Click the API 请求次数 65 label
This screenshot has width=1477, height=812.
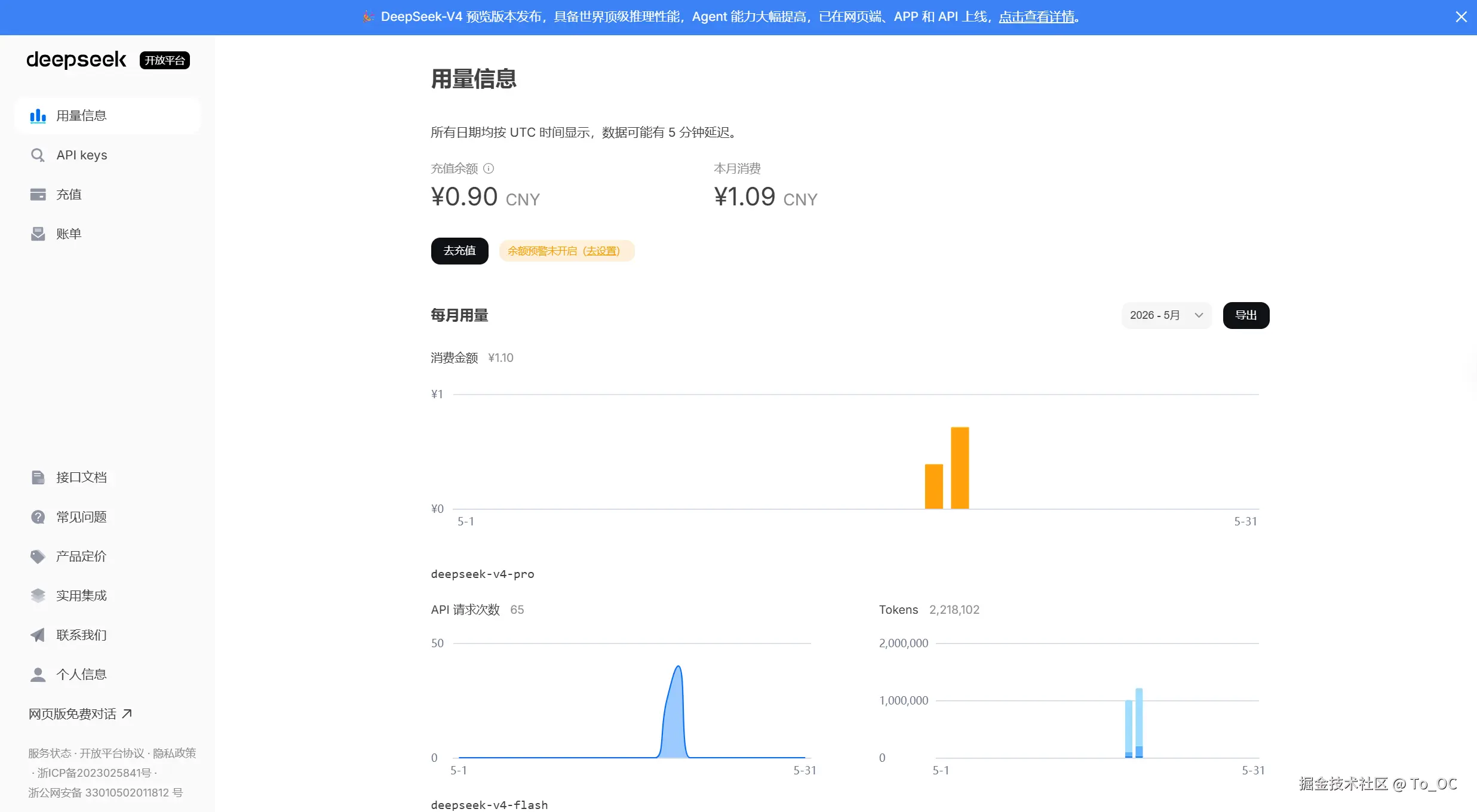(x=477, y=610)
